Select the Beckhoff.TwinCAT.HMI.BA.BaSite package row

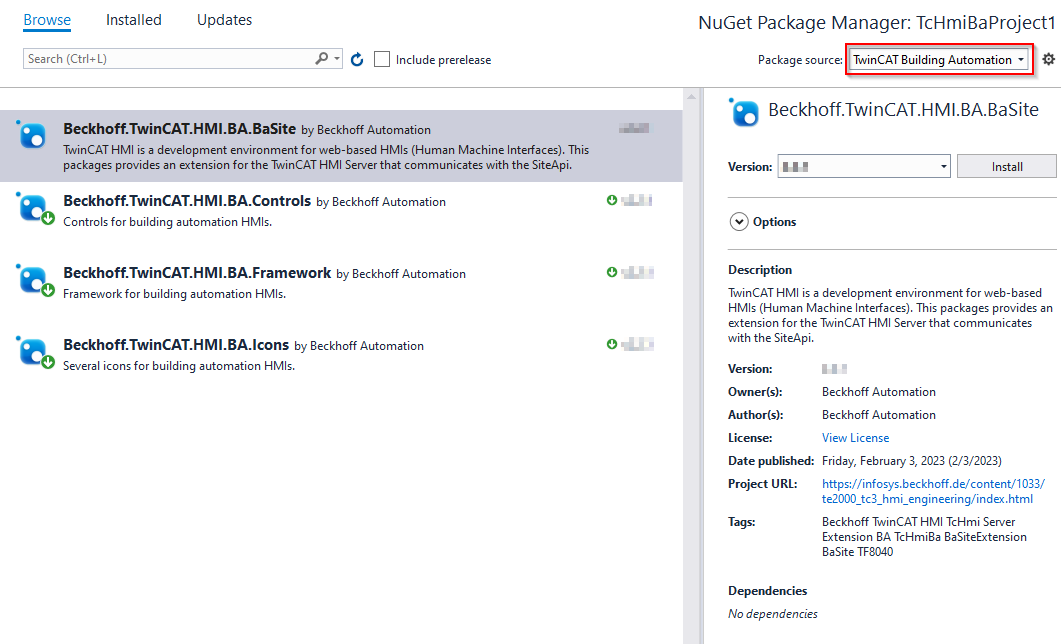(341, 146)
